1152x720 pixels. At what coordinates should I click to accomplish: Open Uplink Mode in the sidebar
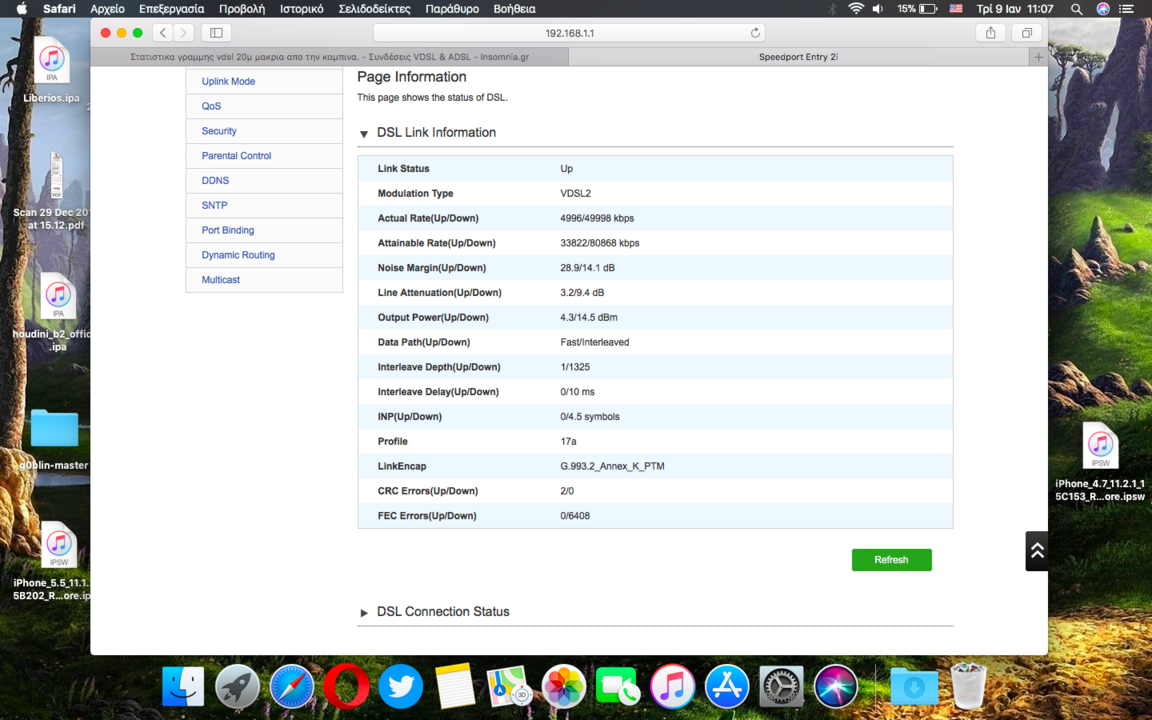click(228, 82)
